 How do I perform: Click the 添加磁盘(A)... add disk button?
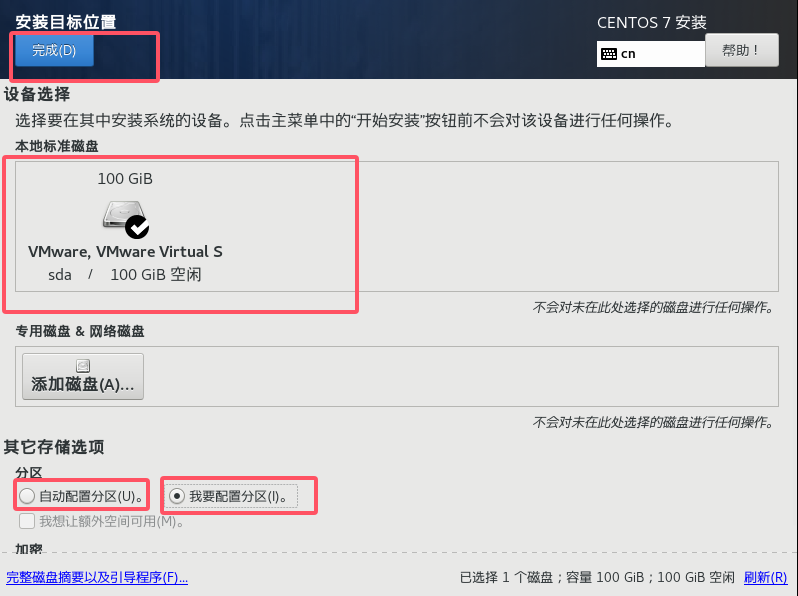click(83, 377)
